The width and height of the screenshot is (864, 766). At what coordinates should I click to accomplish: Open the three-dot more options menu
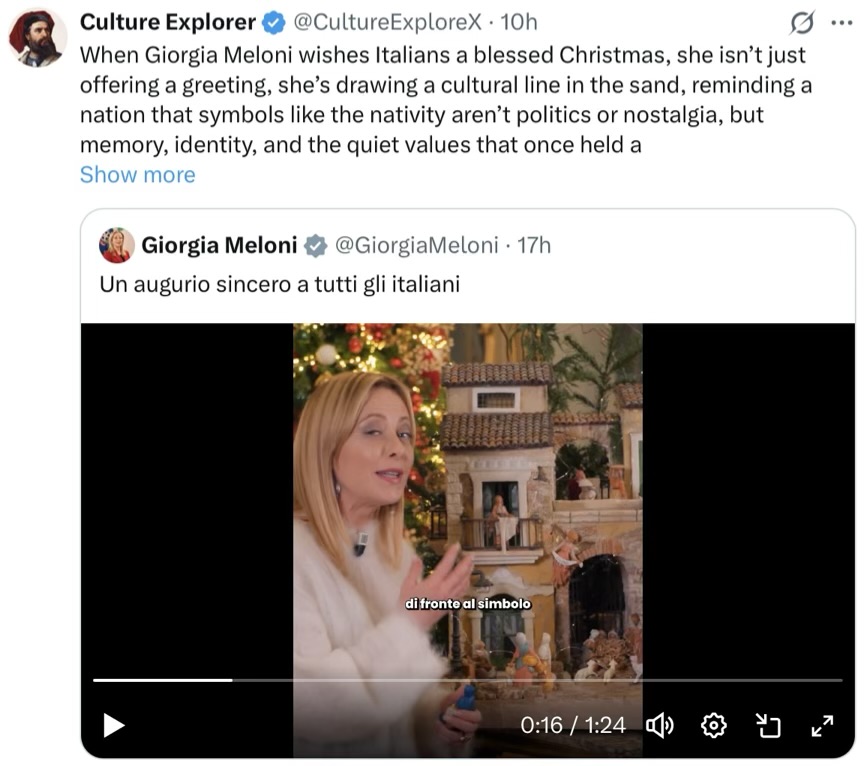[842, 22]
